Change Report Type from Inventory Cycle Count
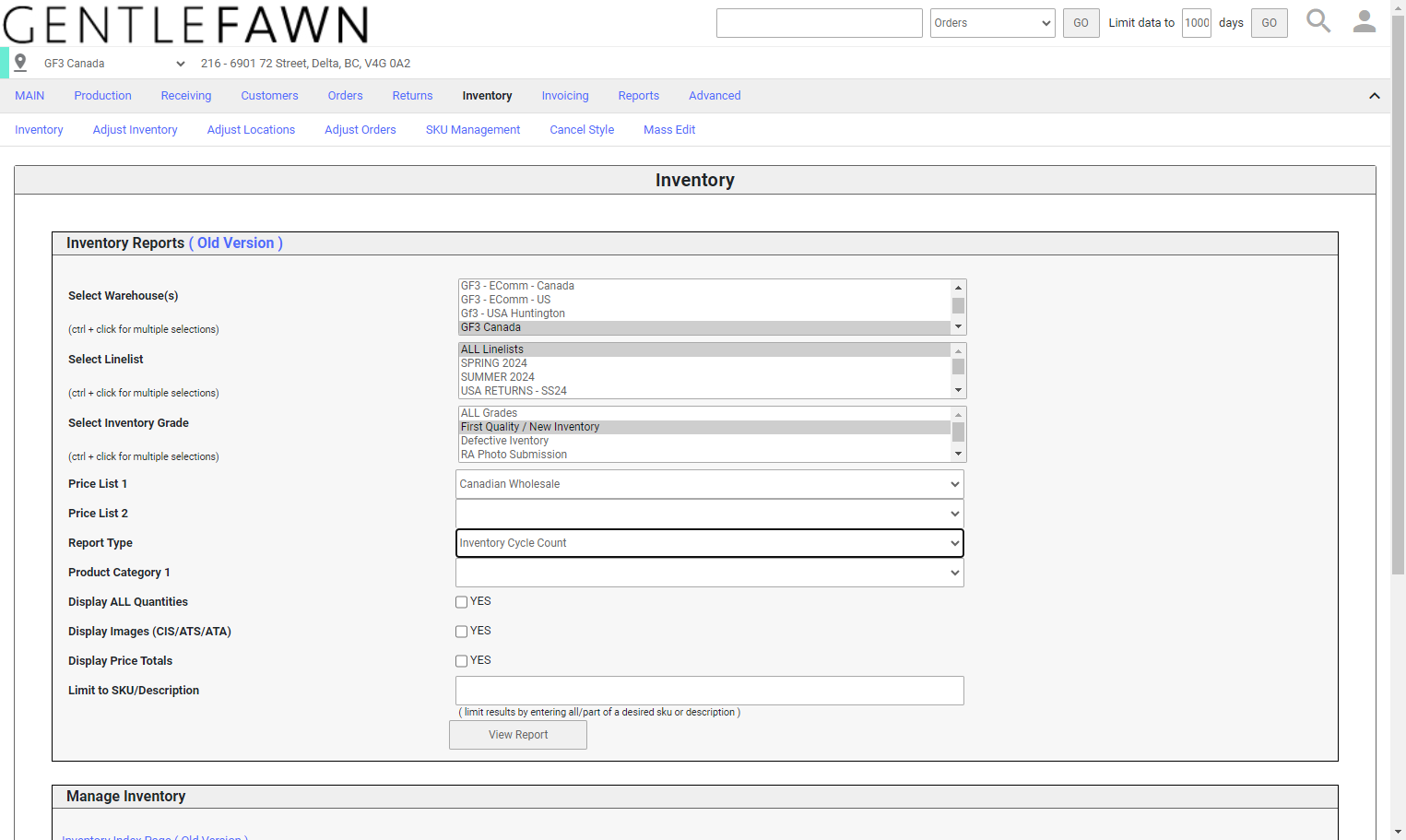Viewport: 1406px width, 840px height. click(x=710, y=543)
